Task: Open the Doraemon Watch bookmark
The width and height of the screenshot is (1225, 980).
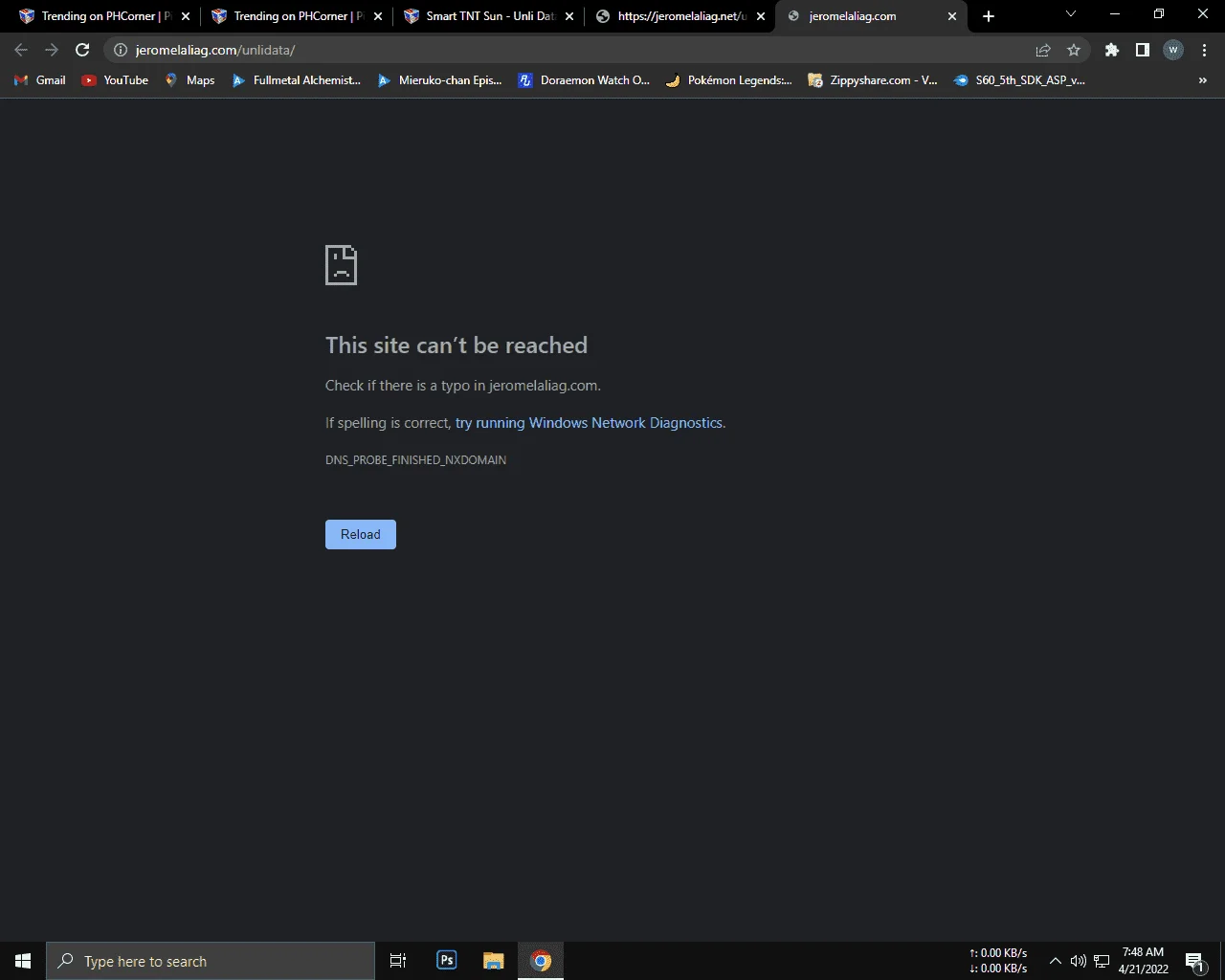Action: pos(584,80)
